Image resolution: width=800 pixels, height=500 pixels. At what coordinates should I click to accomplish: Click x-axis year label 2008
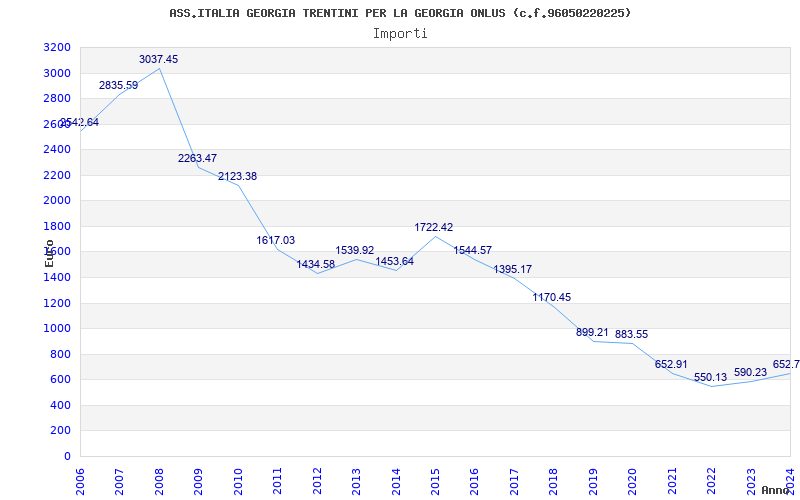(159, 482)
